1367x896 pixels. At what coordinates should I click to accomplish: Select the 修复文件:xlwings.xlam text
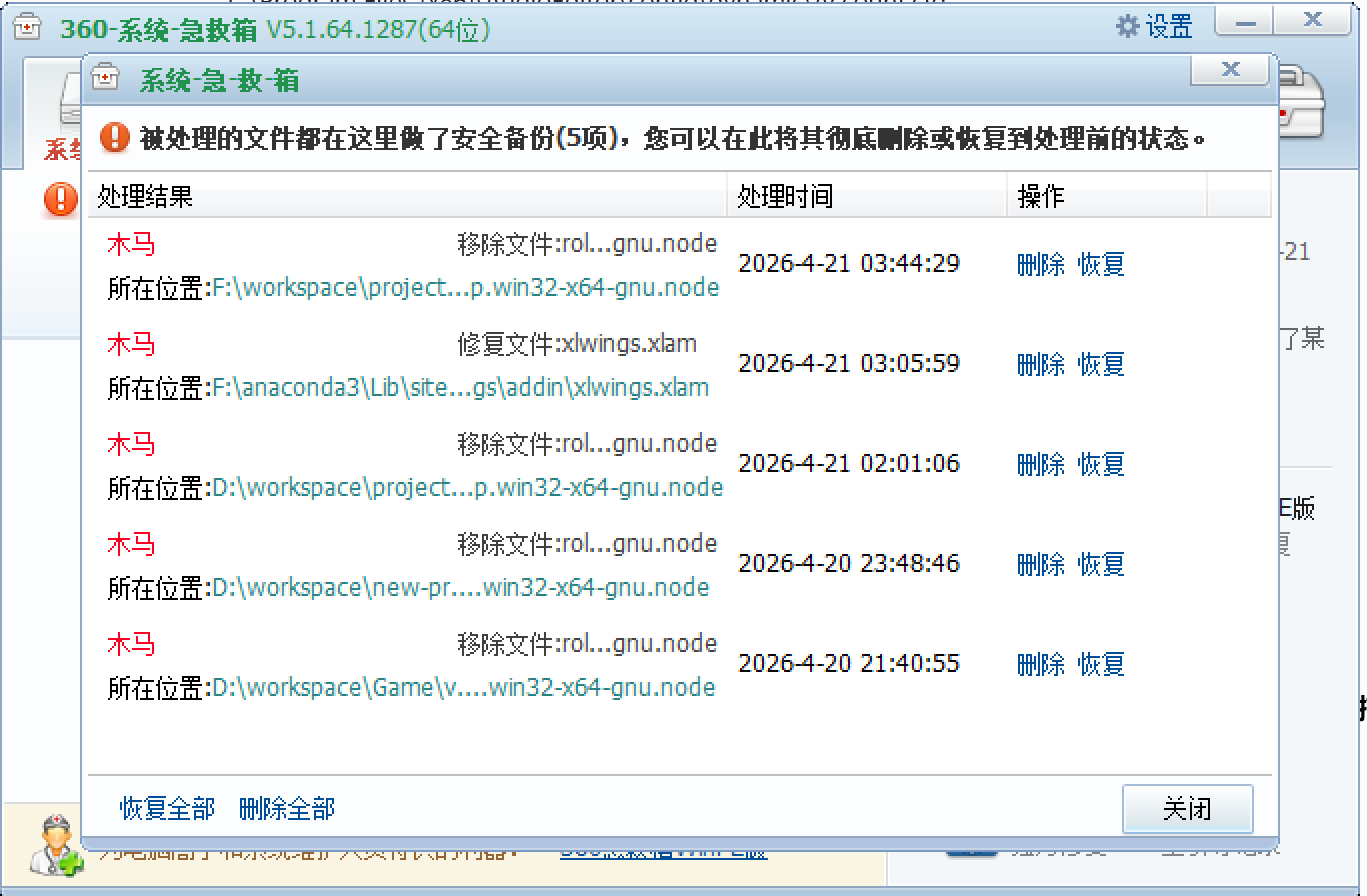577,344
